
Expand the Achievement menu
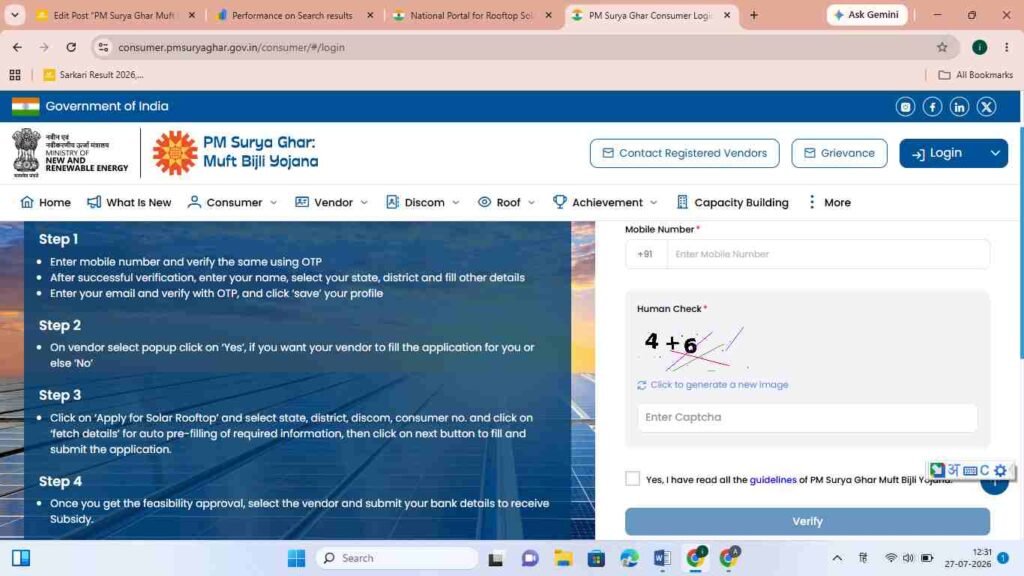tap(605, 202)
